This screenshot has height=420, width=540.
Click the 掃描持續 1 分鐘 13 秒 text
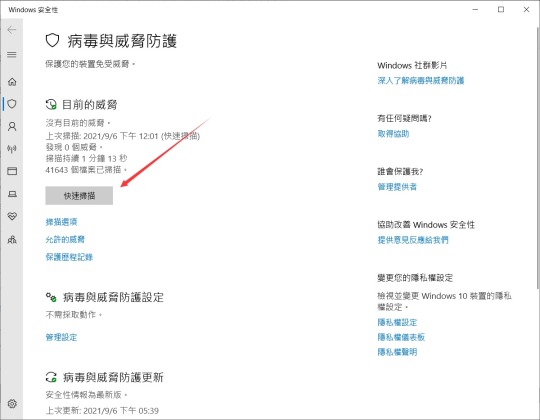click(86, 158)
